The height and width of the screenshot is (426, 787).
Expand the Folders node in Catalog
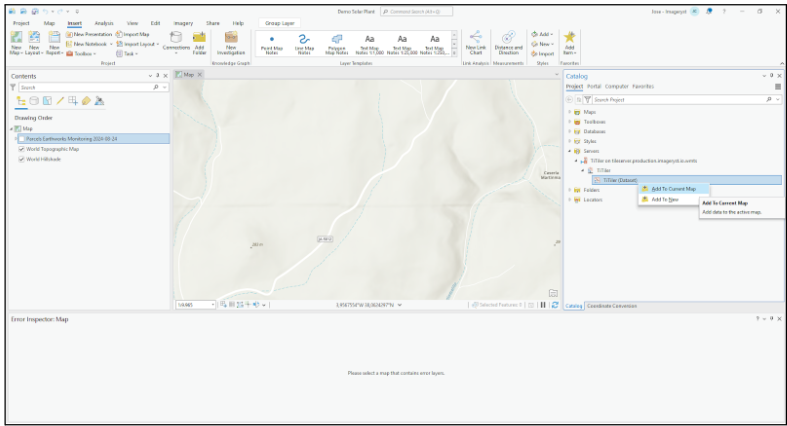click(x=570, y=190)
